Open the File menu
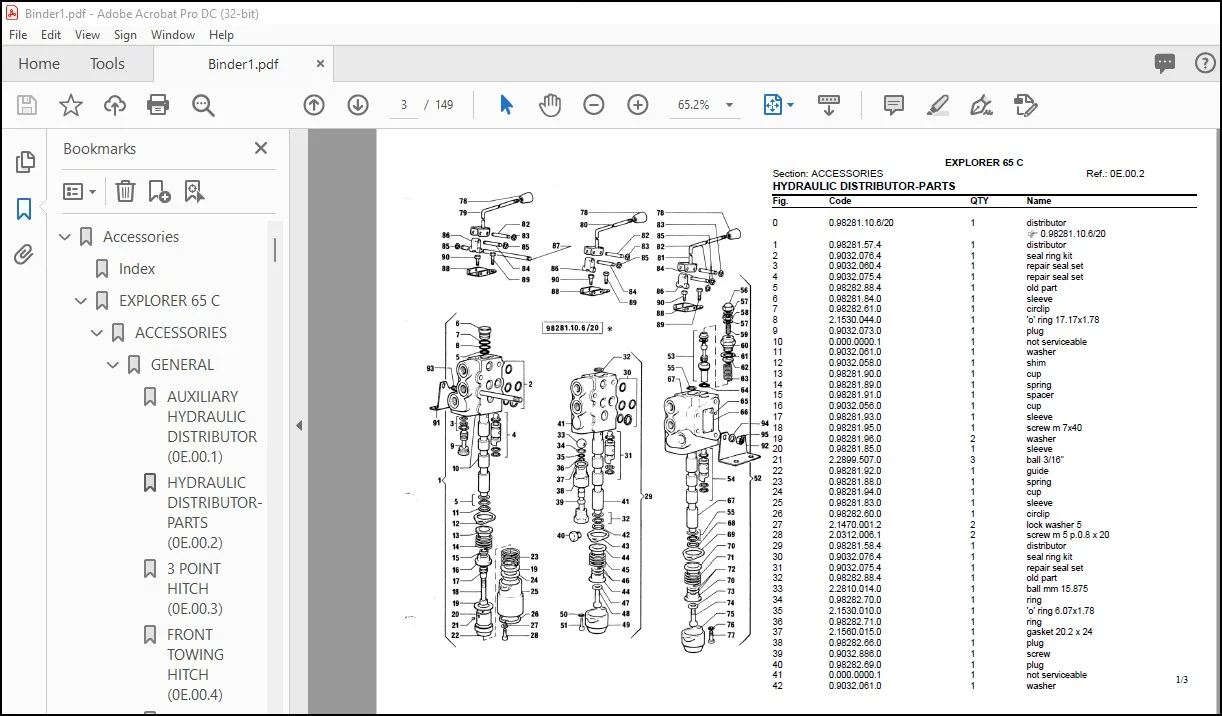The image size is (1222, 716). point(18,34)
